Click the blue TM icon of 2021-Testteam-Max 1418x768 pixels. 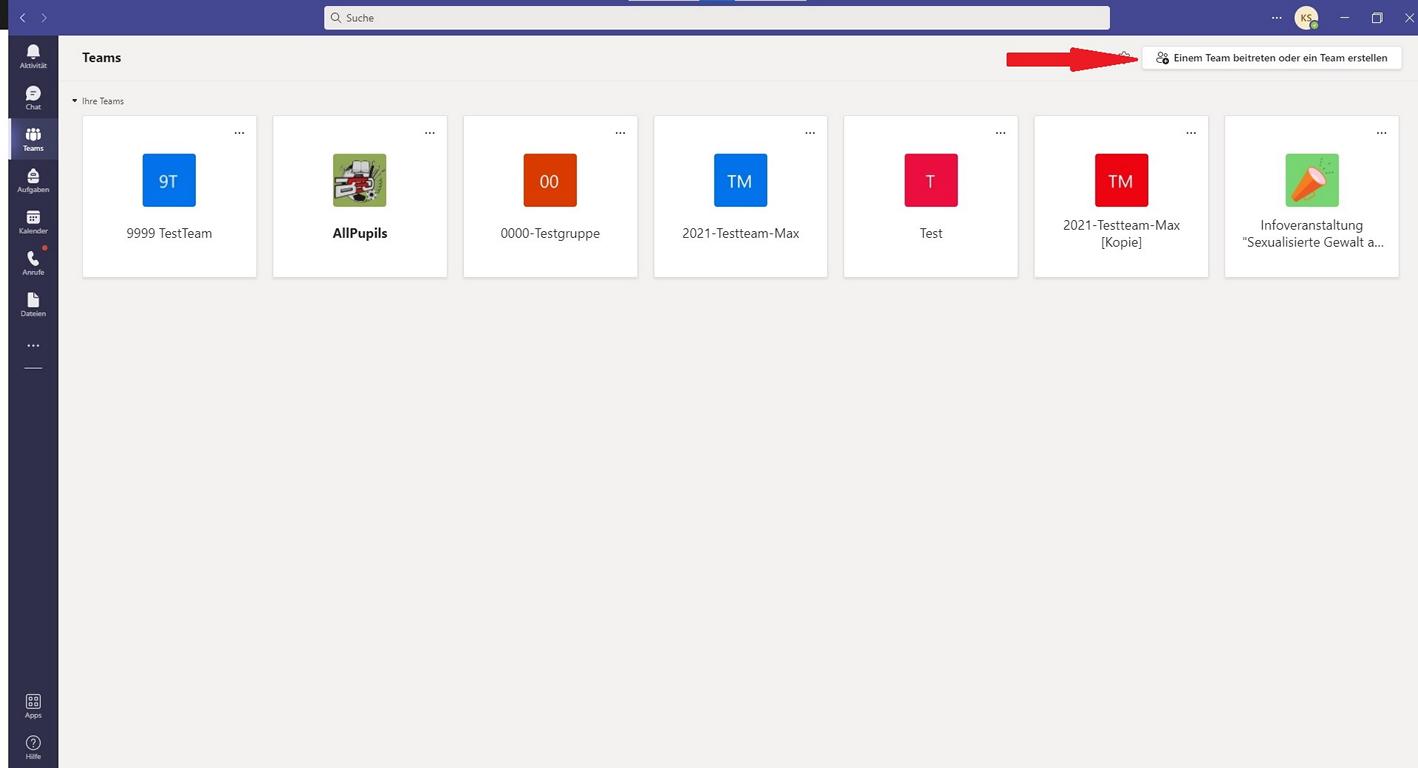pos(740,181)
